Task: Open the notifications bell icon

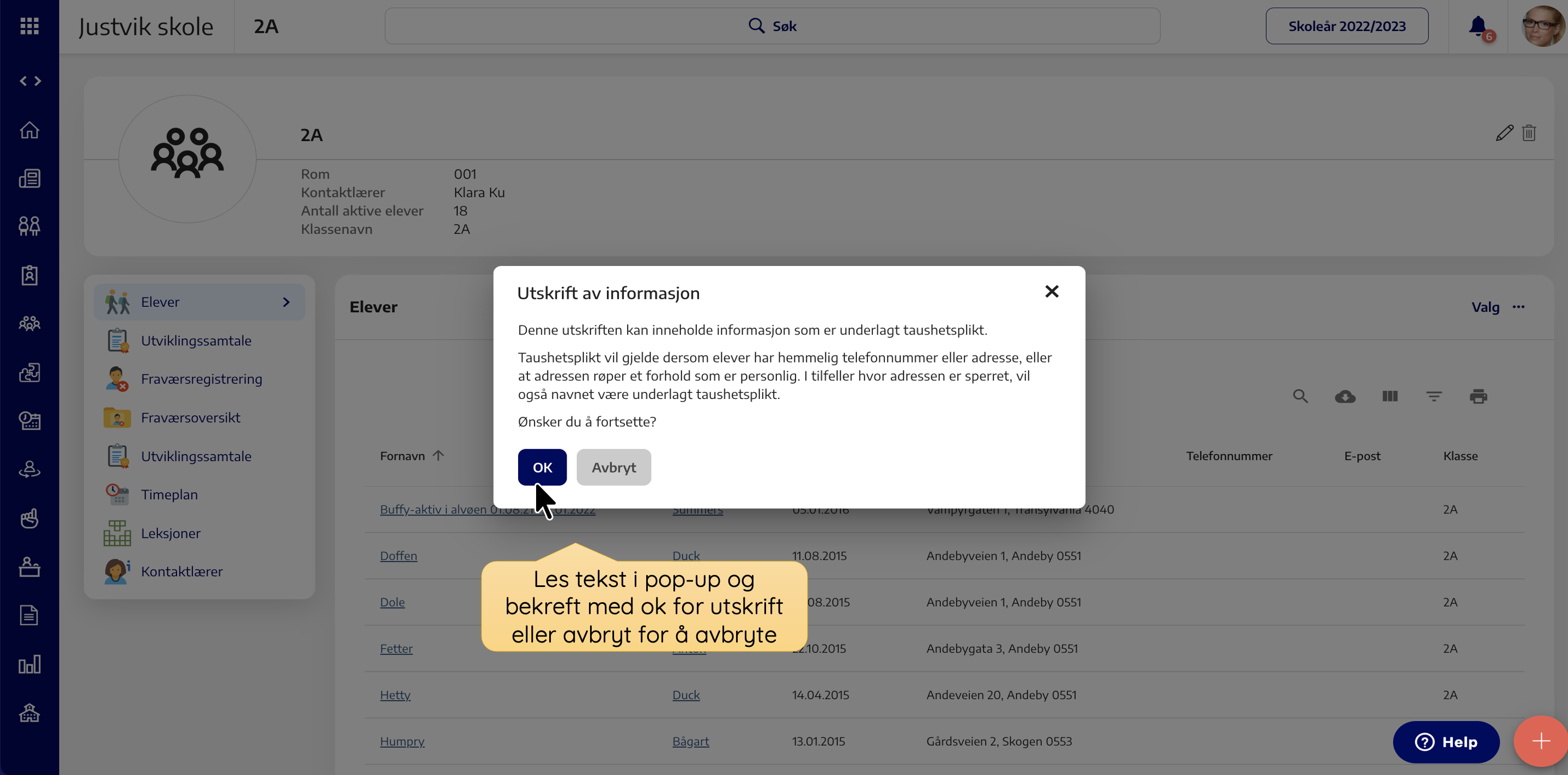Action: point(1478,27)
